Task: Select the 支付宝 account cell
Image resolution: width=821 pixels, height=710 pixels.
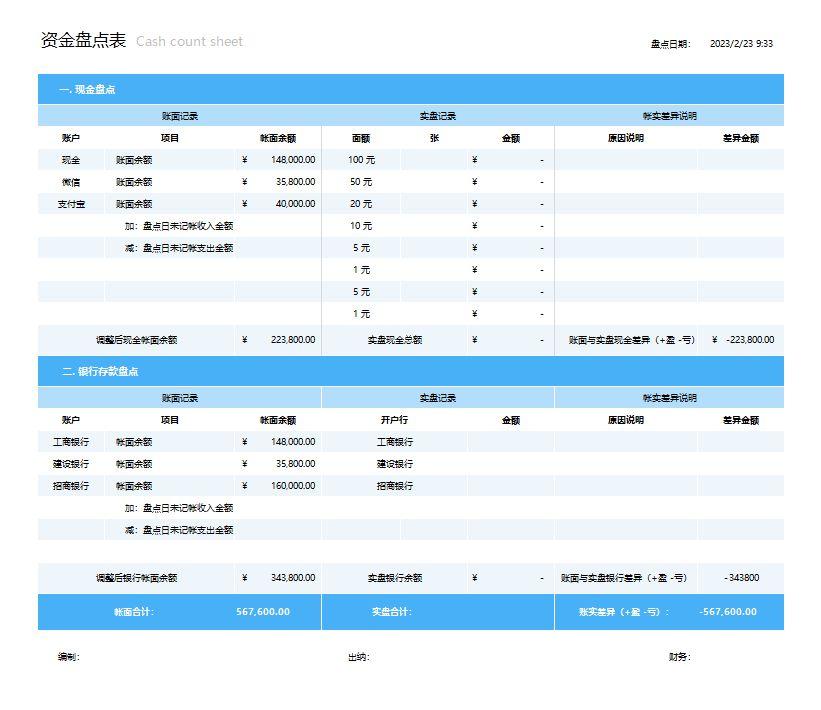Action: pyautogui.click(x=71, y=204)
